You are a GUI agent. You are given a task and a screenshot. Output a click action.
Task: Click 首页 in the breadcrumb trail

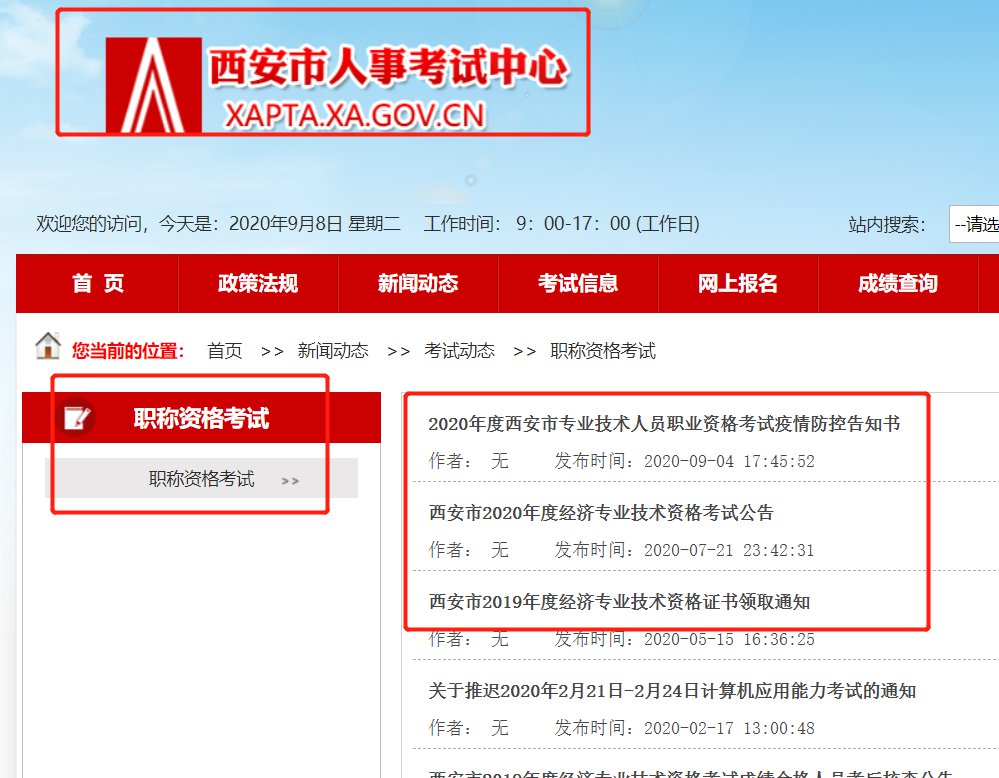tap(224, 351)
